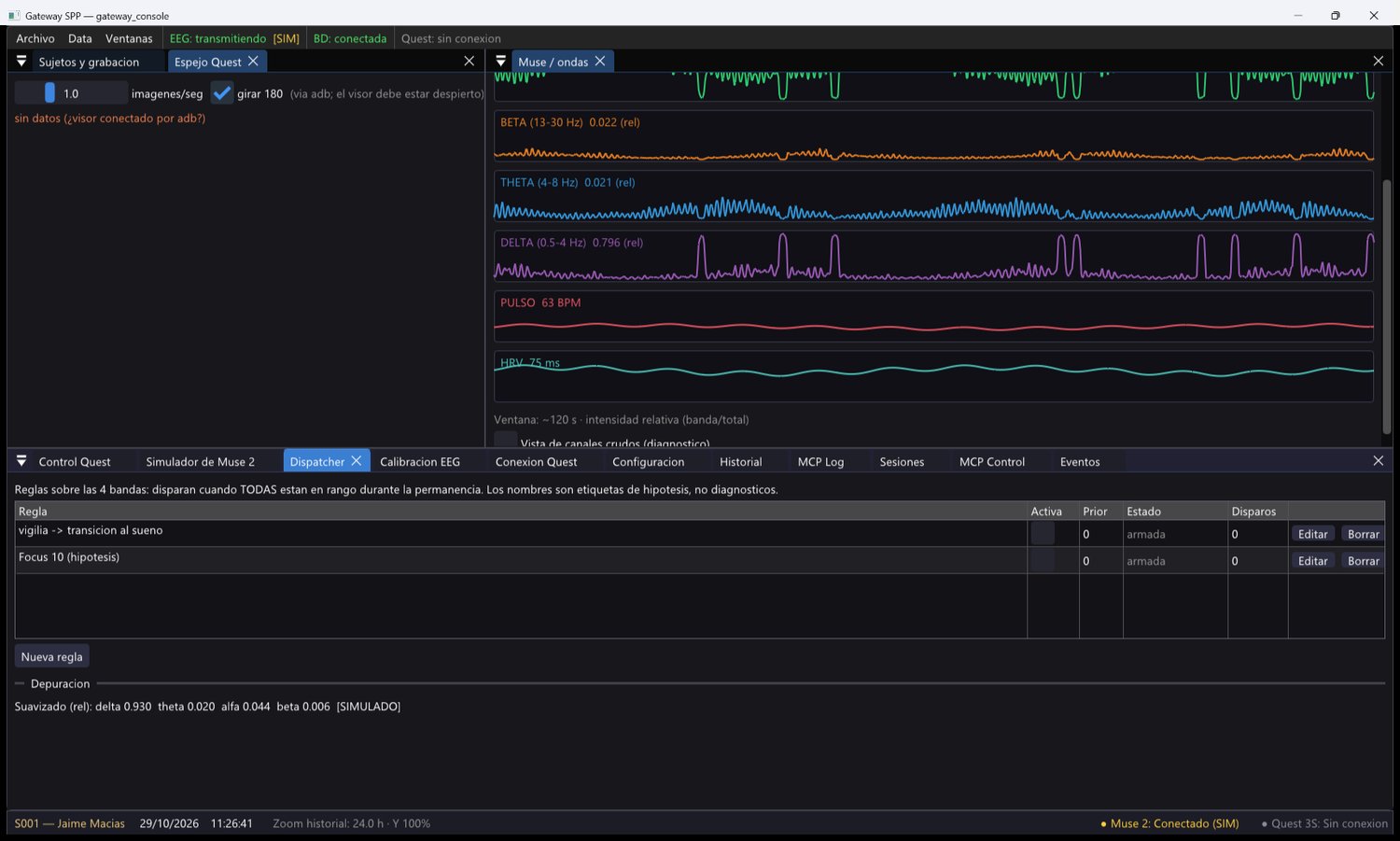Toggle girar 180 checkbox
Screen dimensions: 1400x841
[221, 93]
